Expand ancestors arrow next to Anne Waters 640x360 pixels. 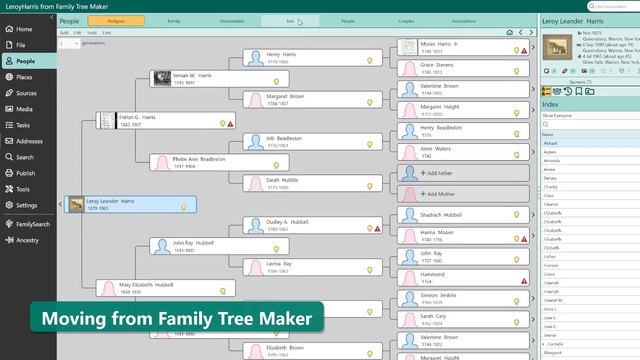click(x=533, y=152)
